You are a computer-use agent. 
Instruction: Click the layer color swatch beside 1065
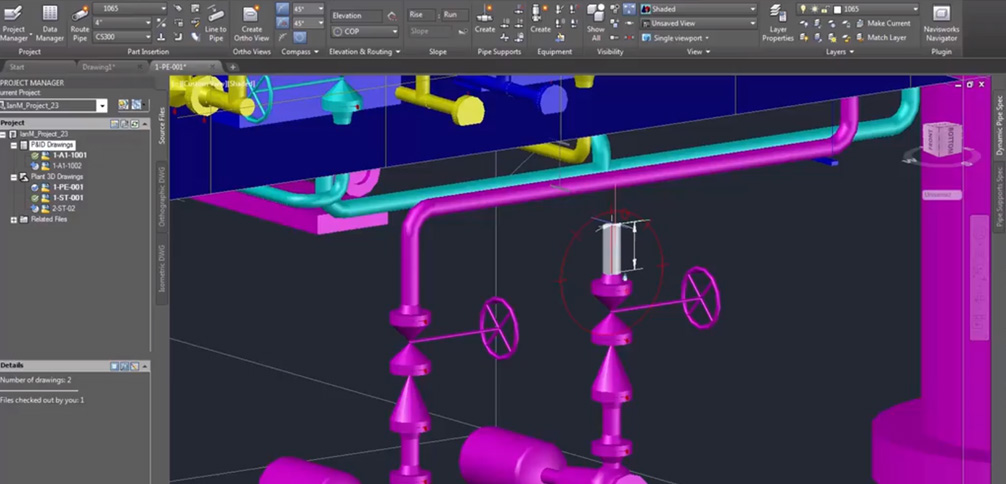[x=837, y=10]
